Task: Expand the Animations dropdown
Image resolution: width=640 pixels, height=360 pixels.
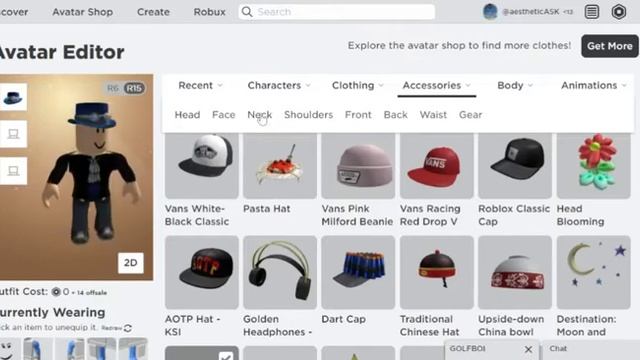Action: point(593,85)
